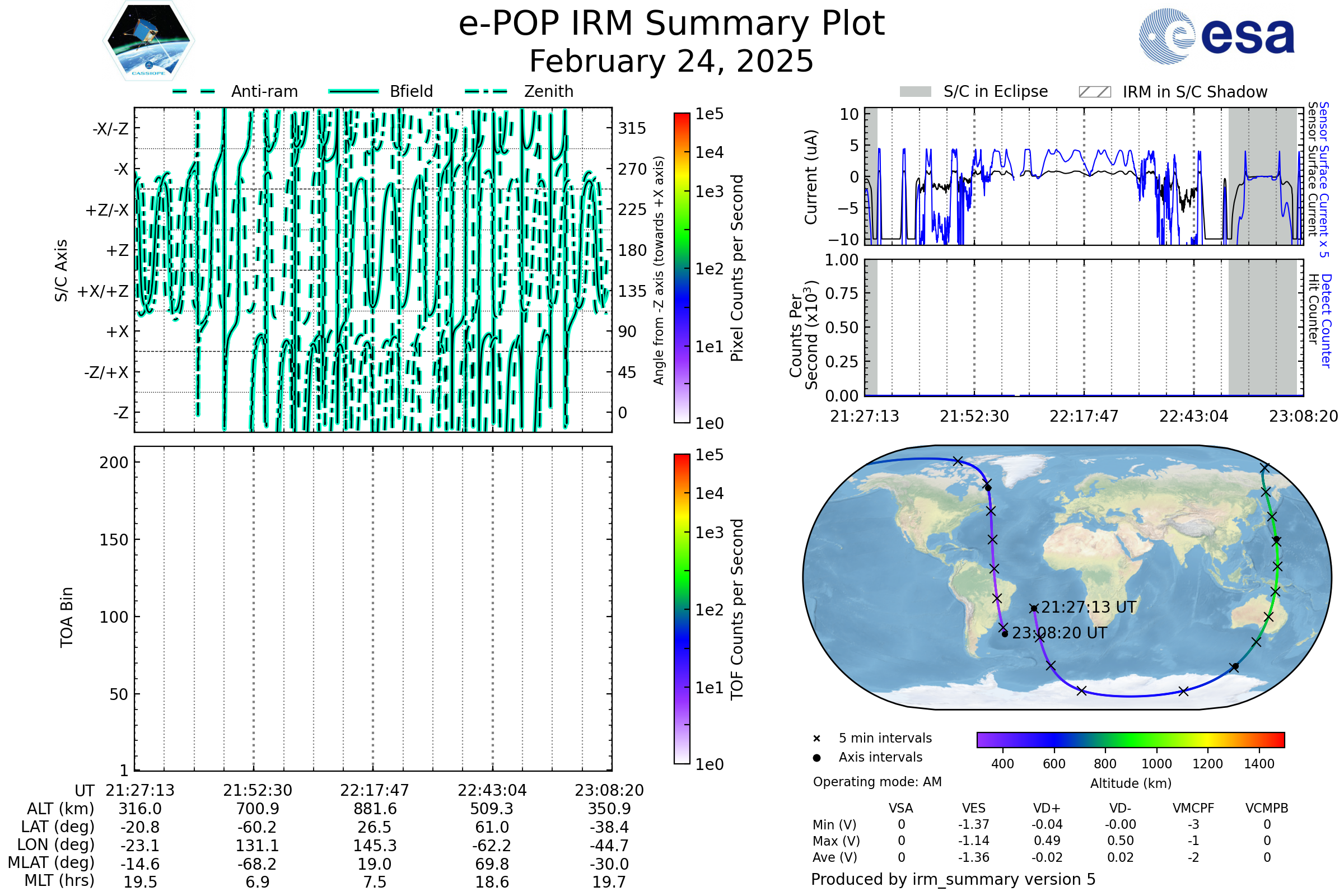Image resolution: width=1344 pixels, height=896 pixels.
Task: Click the VMCPF column header
Action: pyautogui.click(x=1193, y=808)
